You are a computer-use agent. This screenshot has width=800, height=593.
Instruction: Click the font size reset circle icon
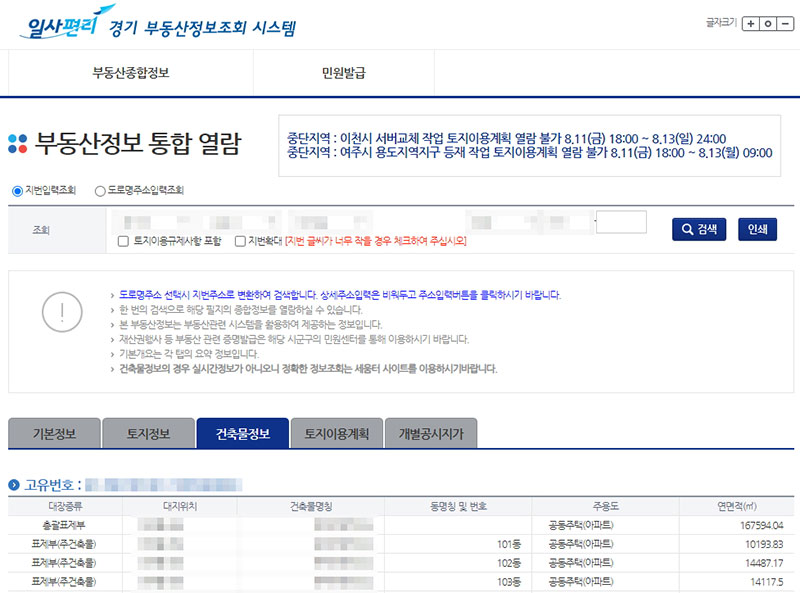pos(768,23)
